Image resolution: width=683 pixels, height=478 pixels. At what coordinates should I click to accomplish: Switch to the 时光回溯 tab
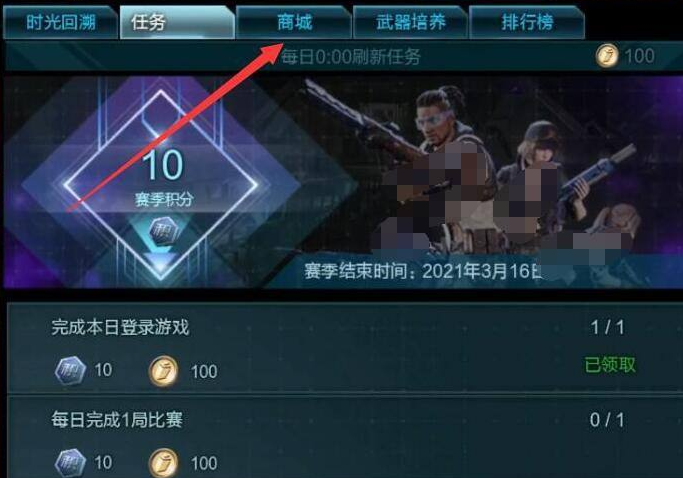pyautogui.click(x=61, y=22)
